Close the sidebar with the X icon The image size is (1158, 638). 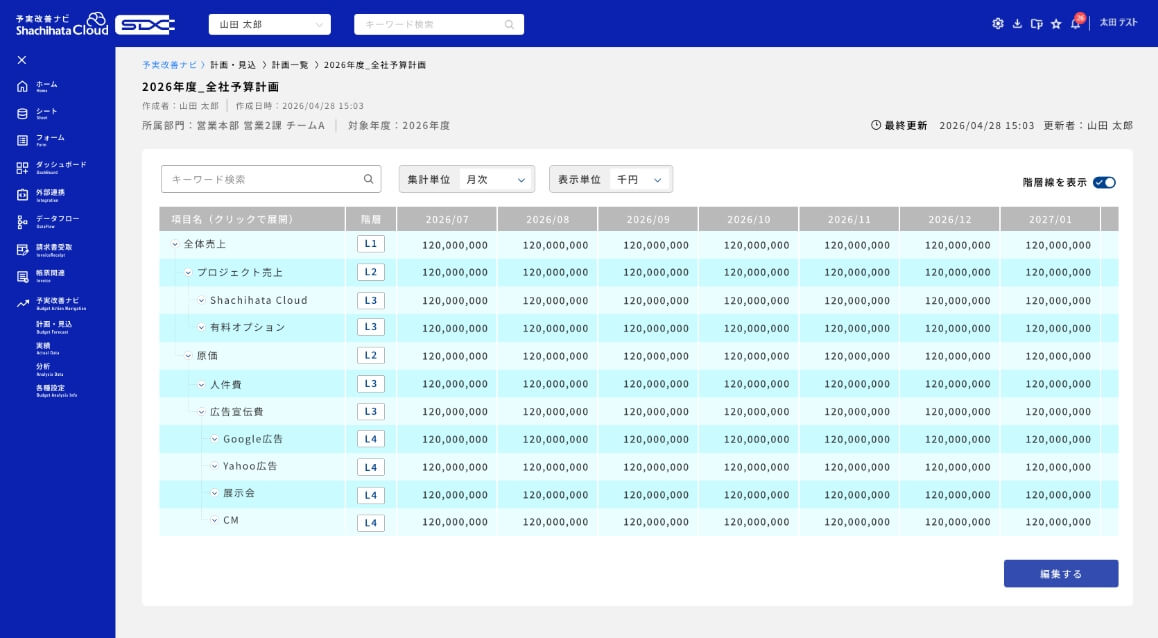tap(22, 60)
